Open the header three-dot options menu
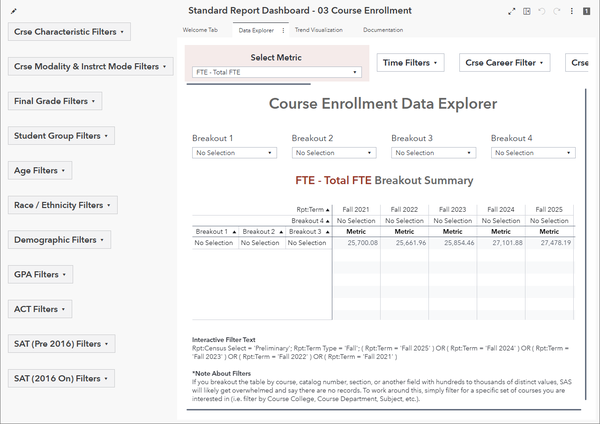The height and width of the screenshot is (424, 600). point(572,11)
